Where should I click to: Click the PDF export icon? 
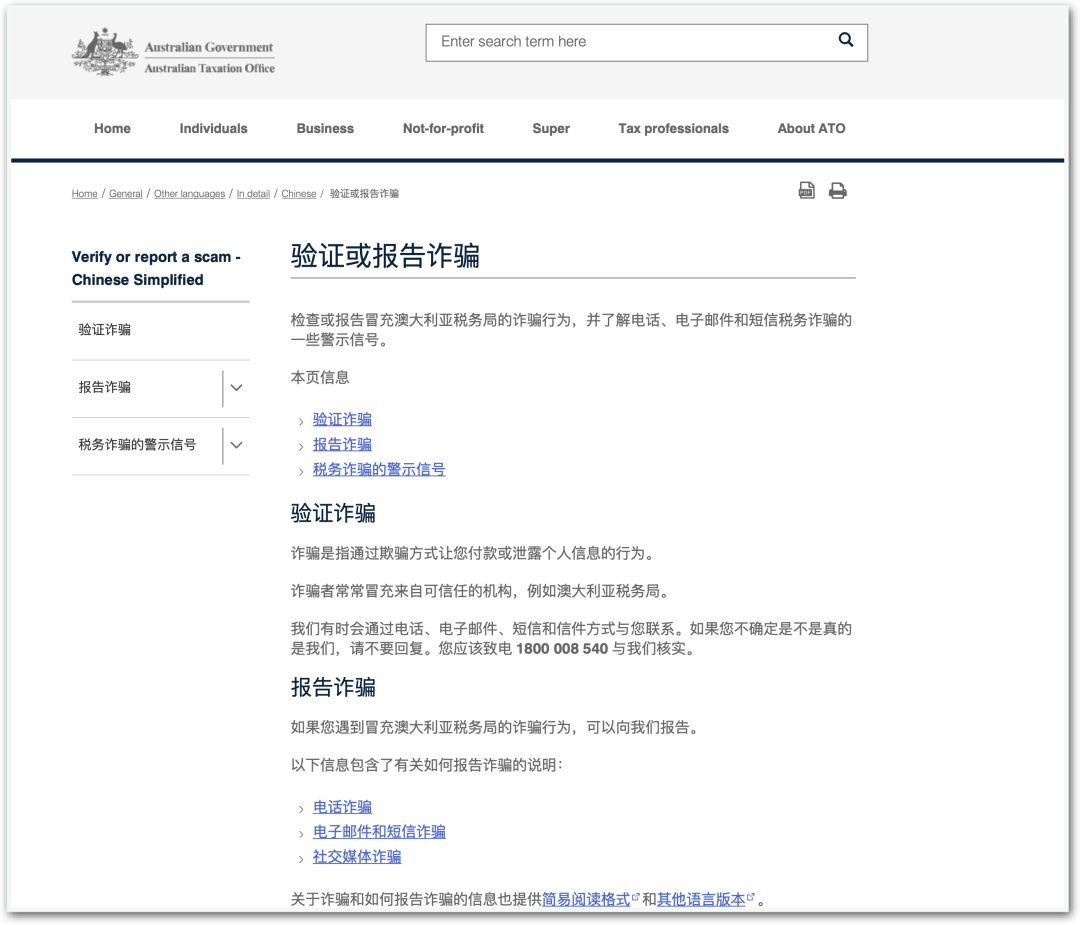807,190
